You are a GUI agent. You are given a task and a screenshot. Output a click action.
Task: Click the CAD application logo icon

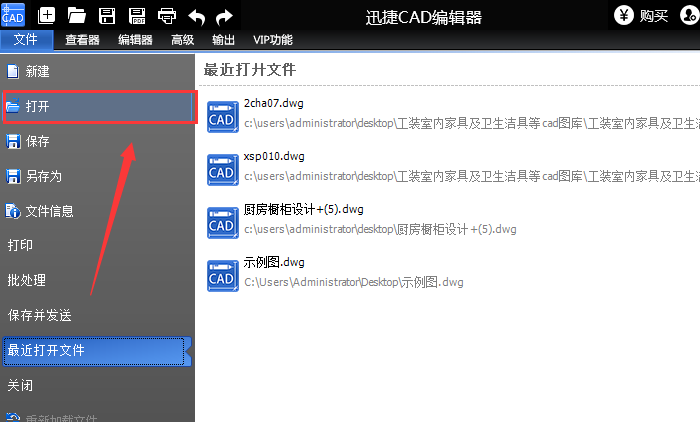[13, 15]
